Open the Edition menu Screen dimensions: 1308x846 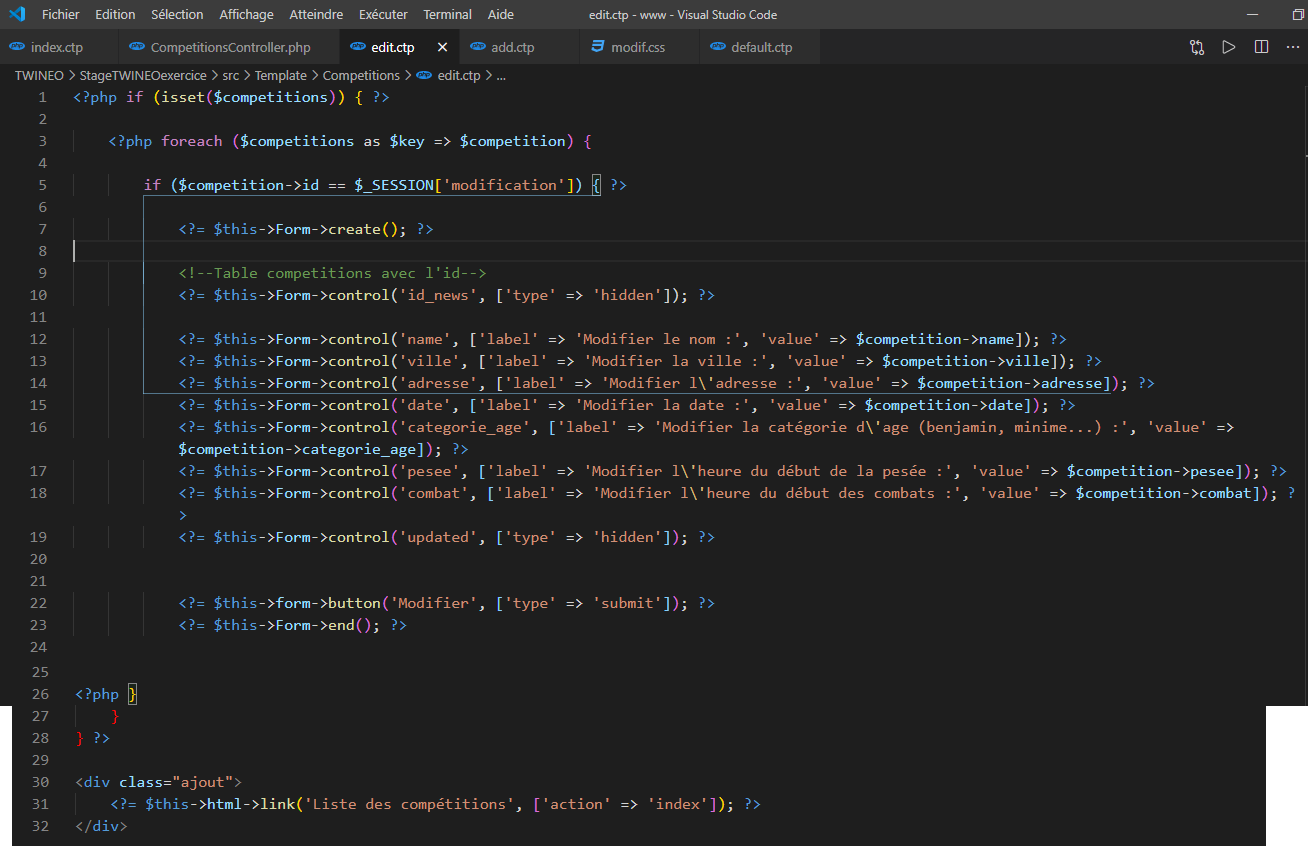pyautogui.click(x=115, y=14)
